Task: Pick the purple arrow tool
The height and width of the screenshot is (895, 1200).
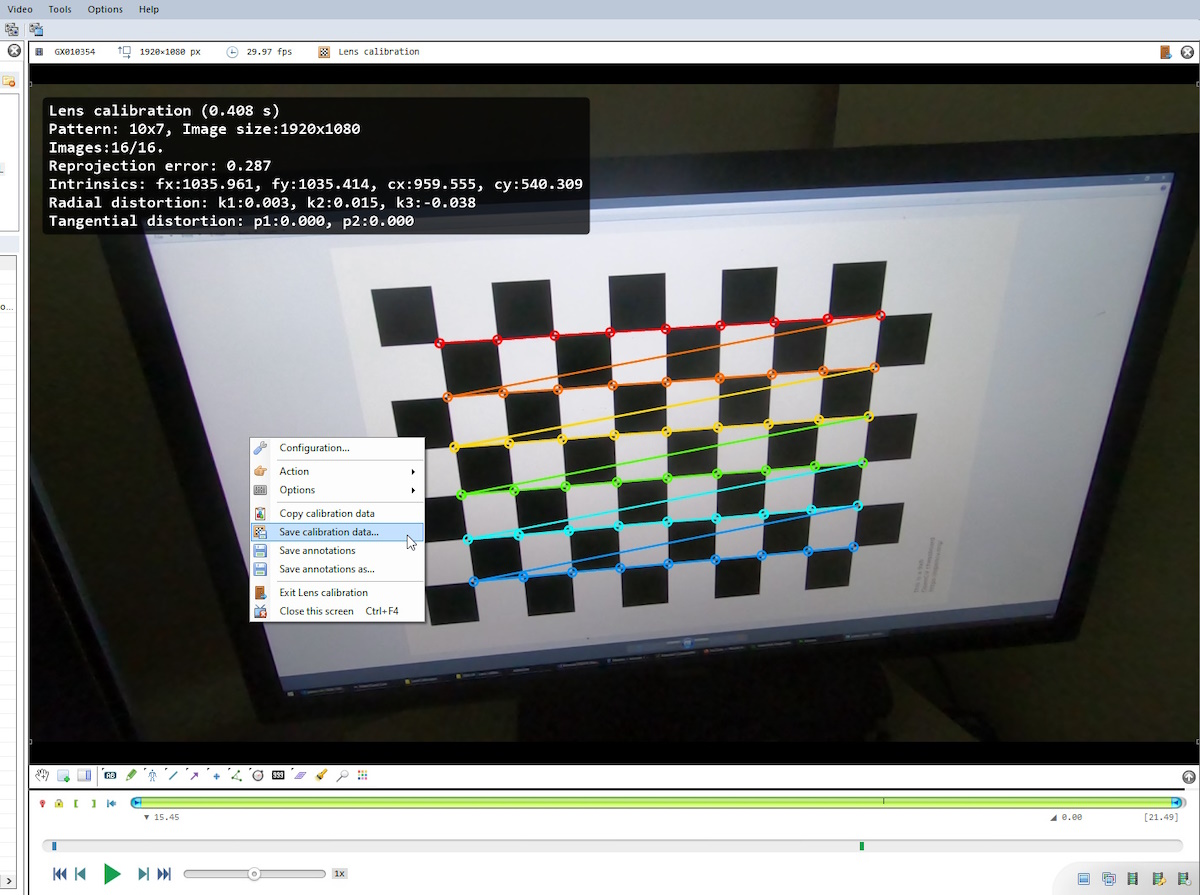Action: point(194,775)
